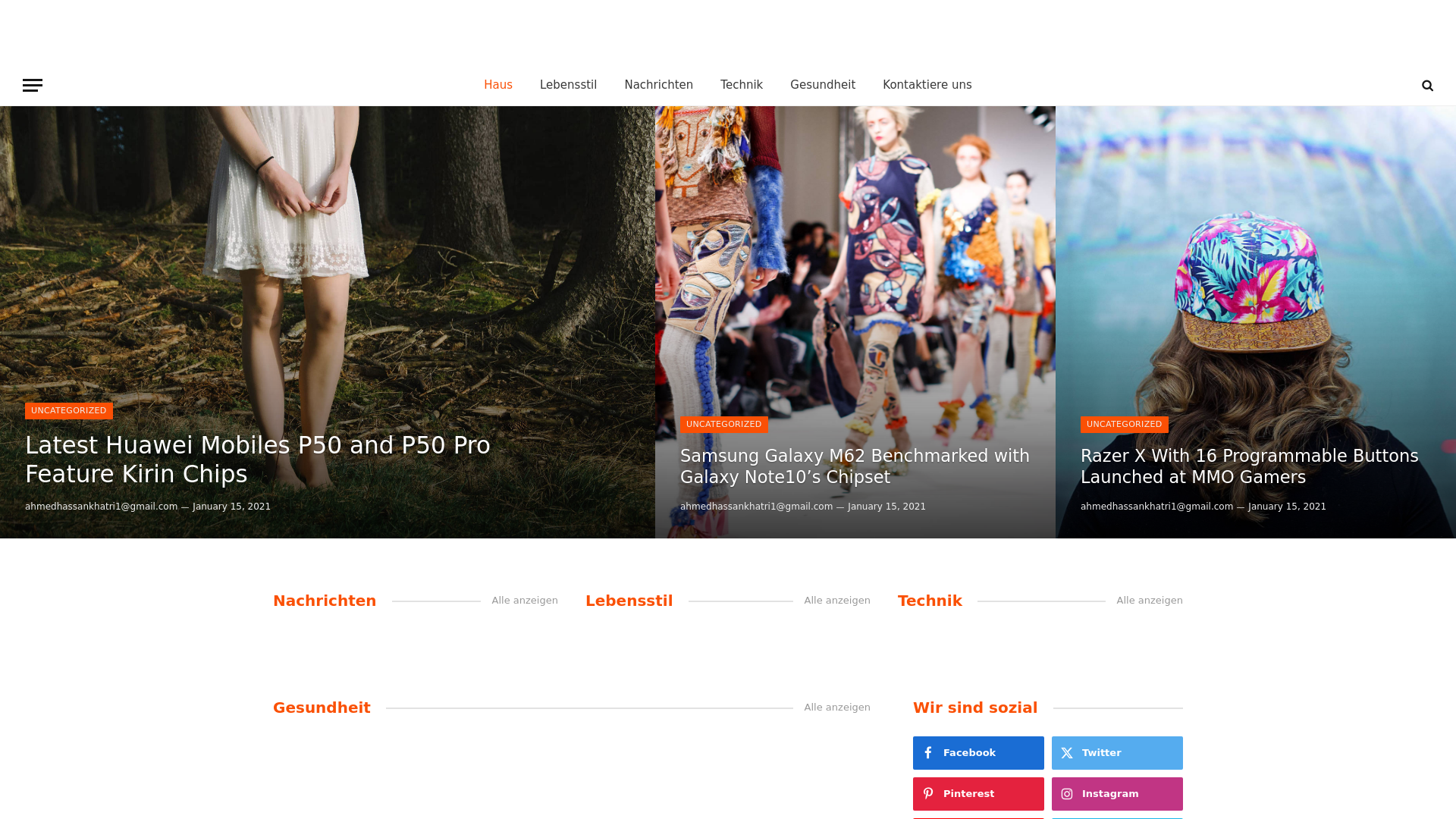The width and height of the screenshot is (1456, 819).
Task: Click the Lebensstil section heading
Action: coord(629,601)
